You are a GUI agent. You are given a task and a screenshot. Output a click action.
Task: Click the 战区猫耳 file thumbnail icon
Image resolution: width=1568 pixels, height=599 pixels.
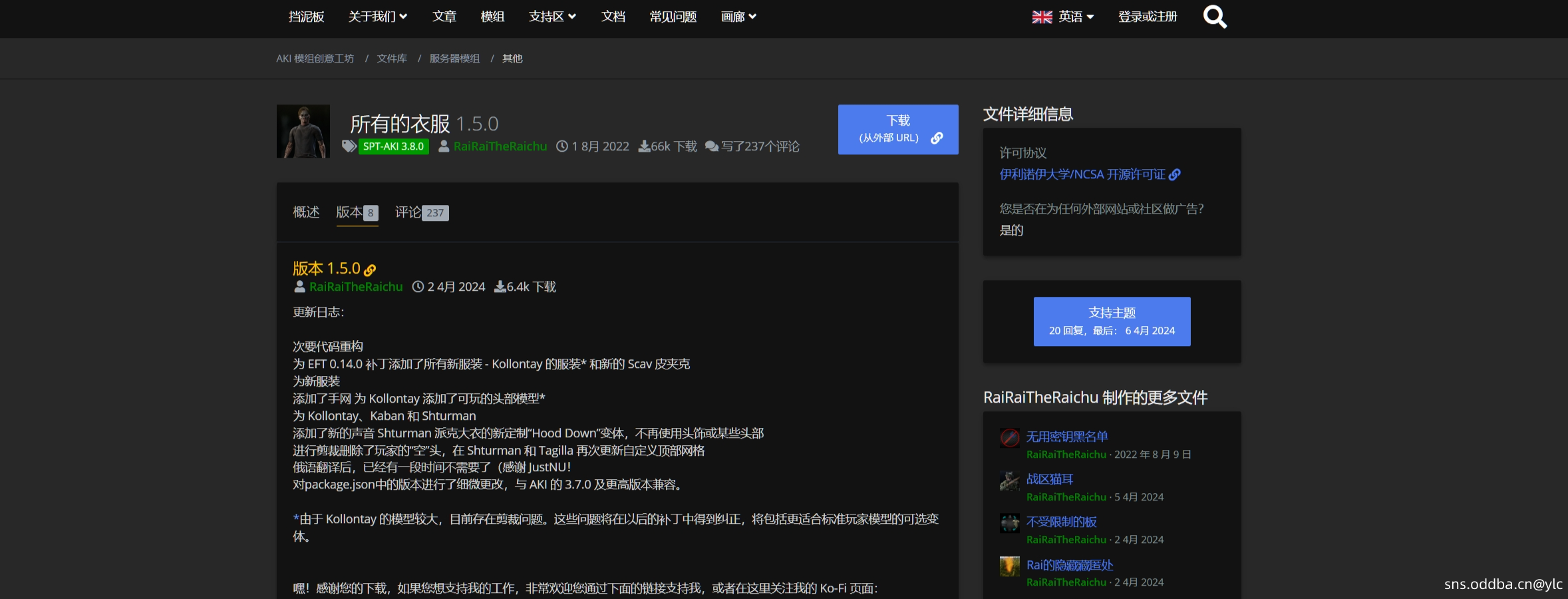point(1009,481)
